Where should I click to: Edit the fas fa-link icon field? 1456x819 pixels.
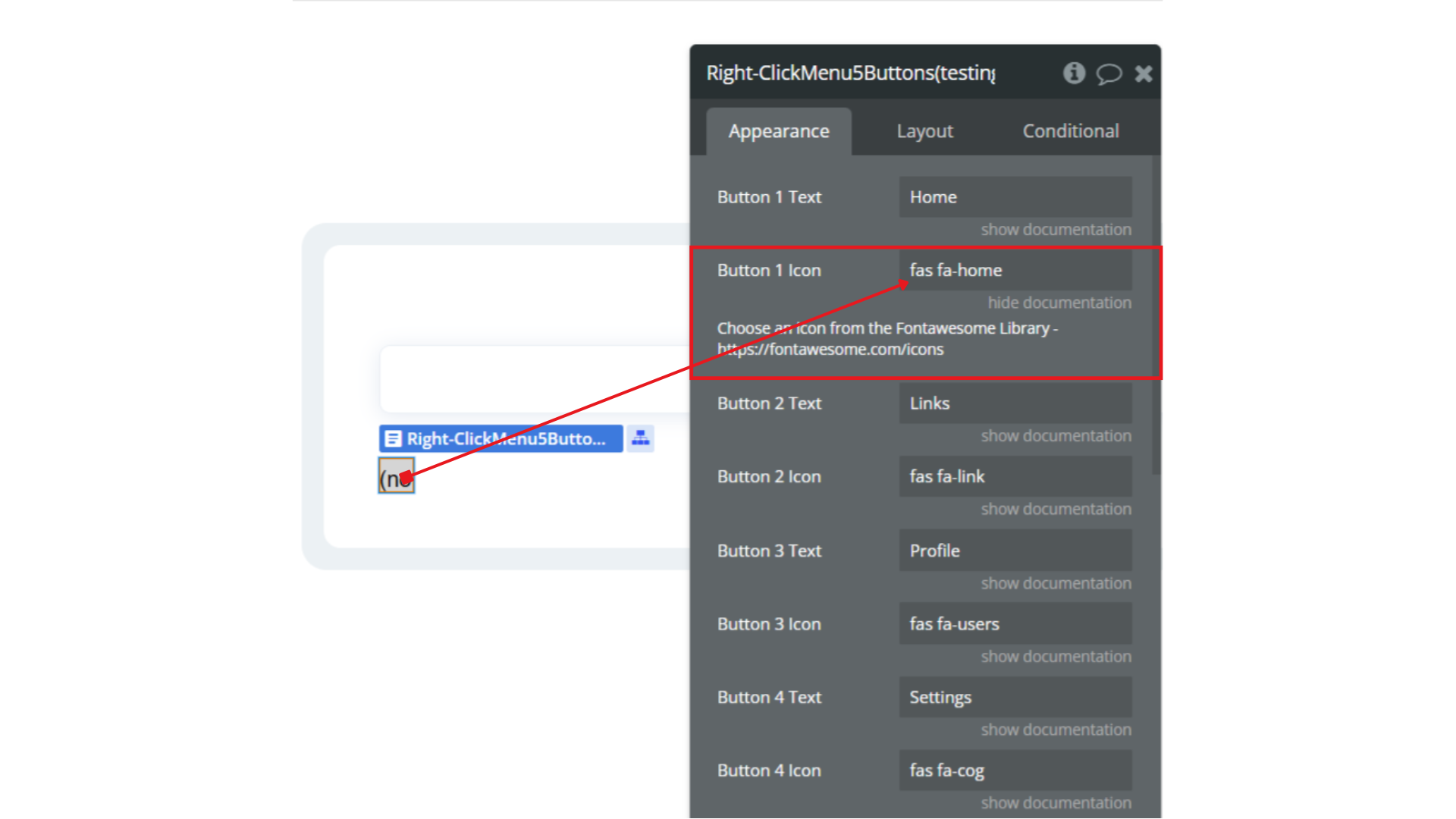(1015, 476)
